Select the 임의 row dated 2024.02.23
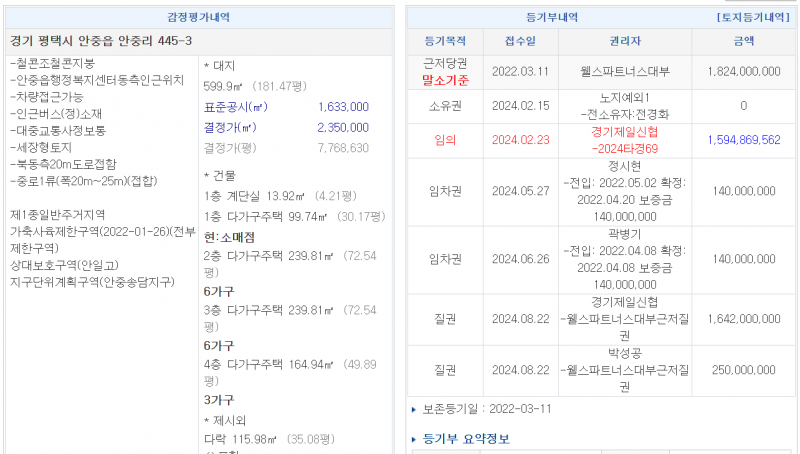800x454 pixels. click(445, 140)
